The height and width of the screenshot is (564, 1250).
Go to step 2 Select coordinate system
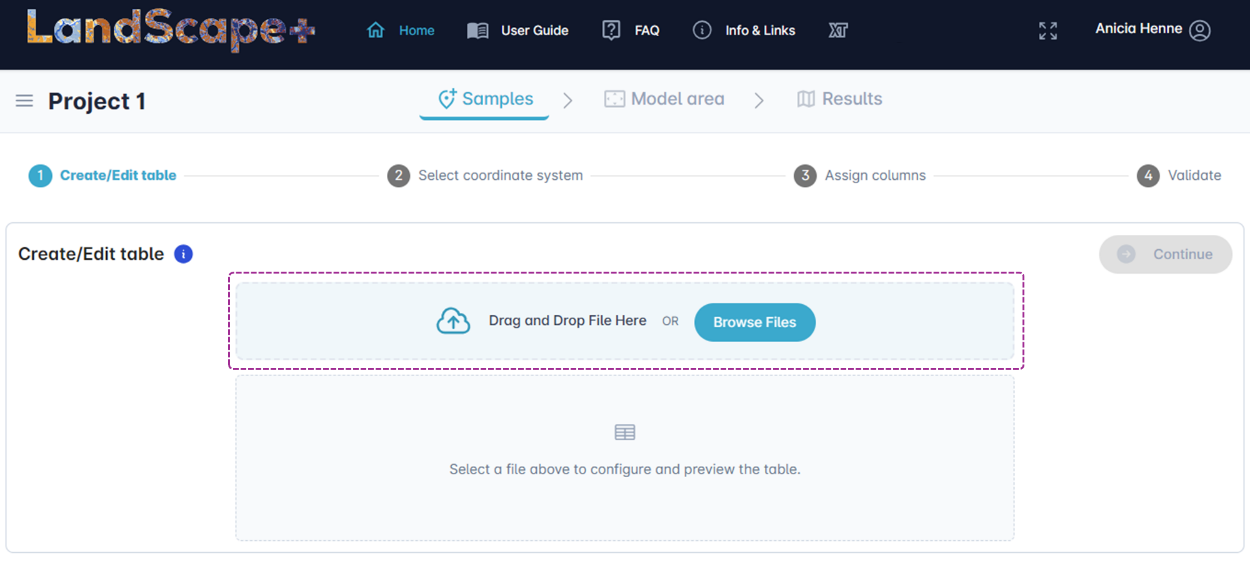(x=486, y=176)
